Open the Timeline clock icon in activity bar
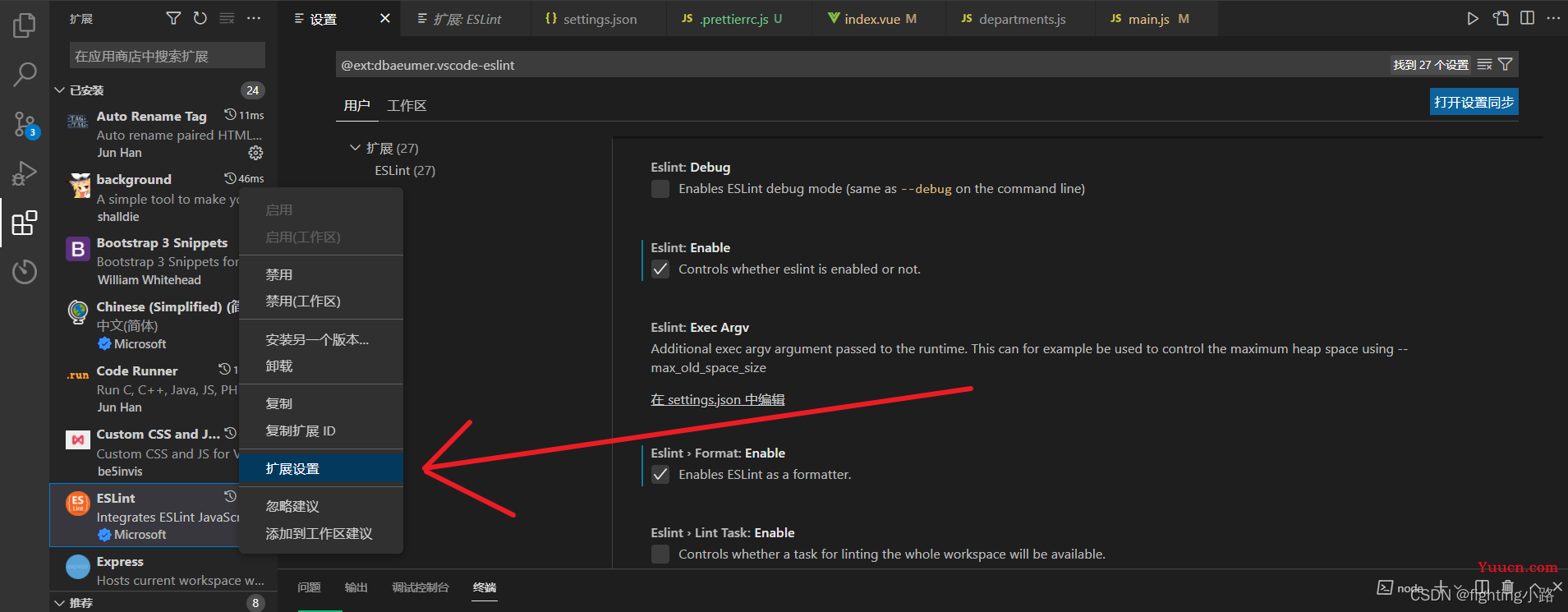This screenshot has width=1568, height=612. click(x=25, y=271)
